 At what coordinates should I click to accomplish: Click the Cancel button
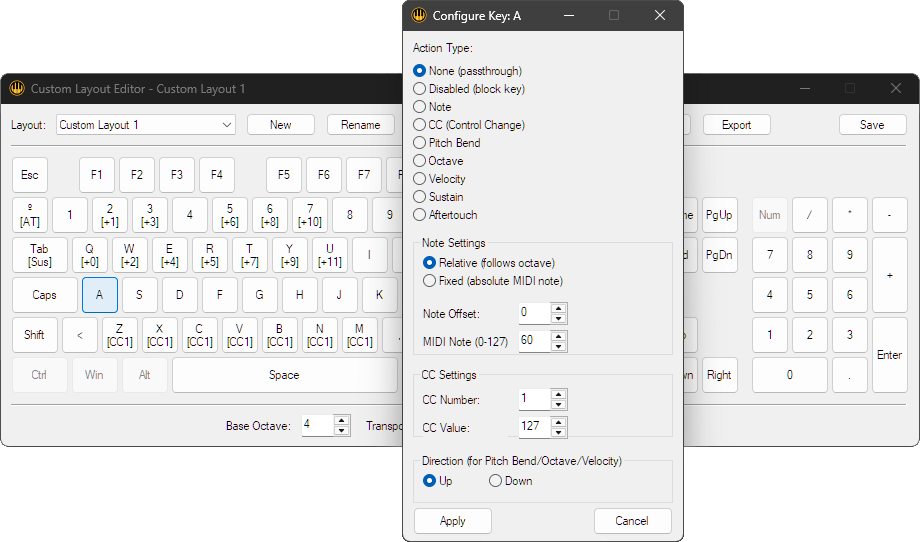tap(632, 521)
